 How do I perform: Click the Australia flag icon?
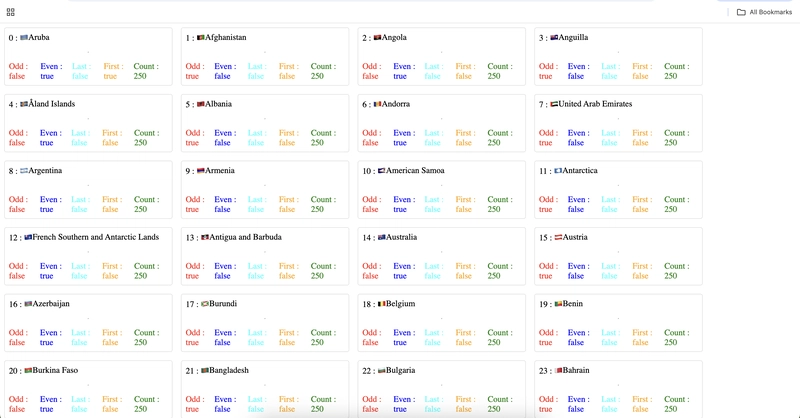382,237
